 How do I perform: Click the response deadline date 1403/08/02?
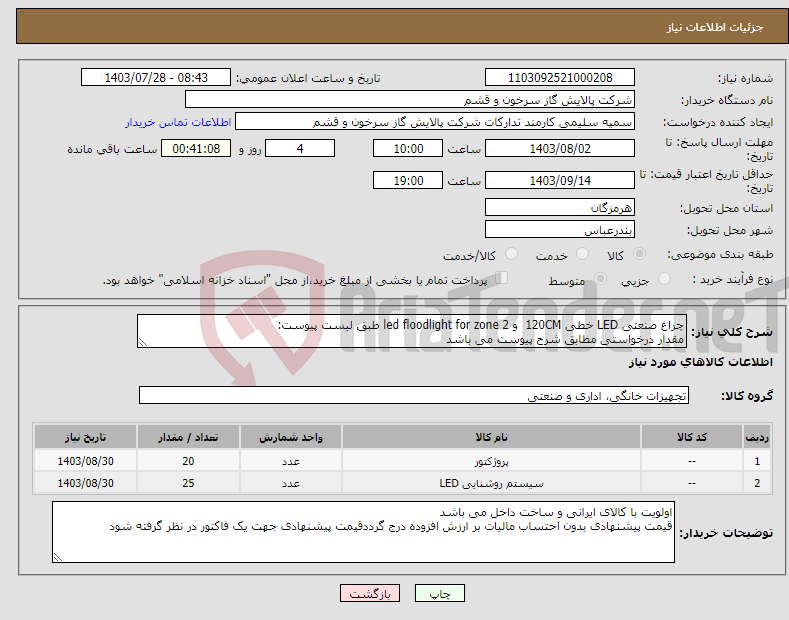tap(560, 148)
